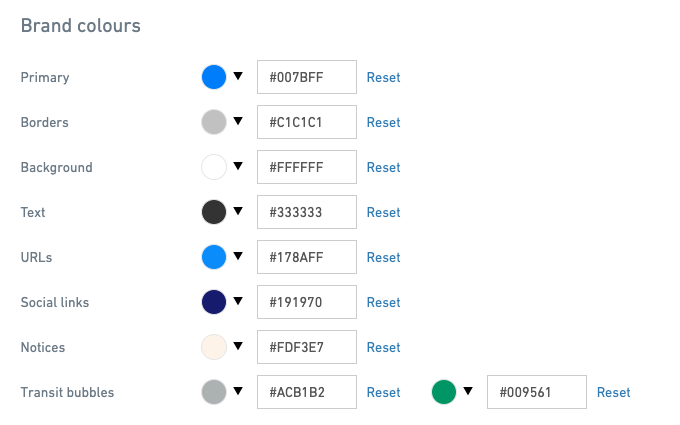Screen dimensions: 680x425
Task: Focus the URLs hex input #178AFF
Action: click(307, 257)
